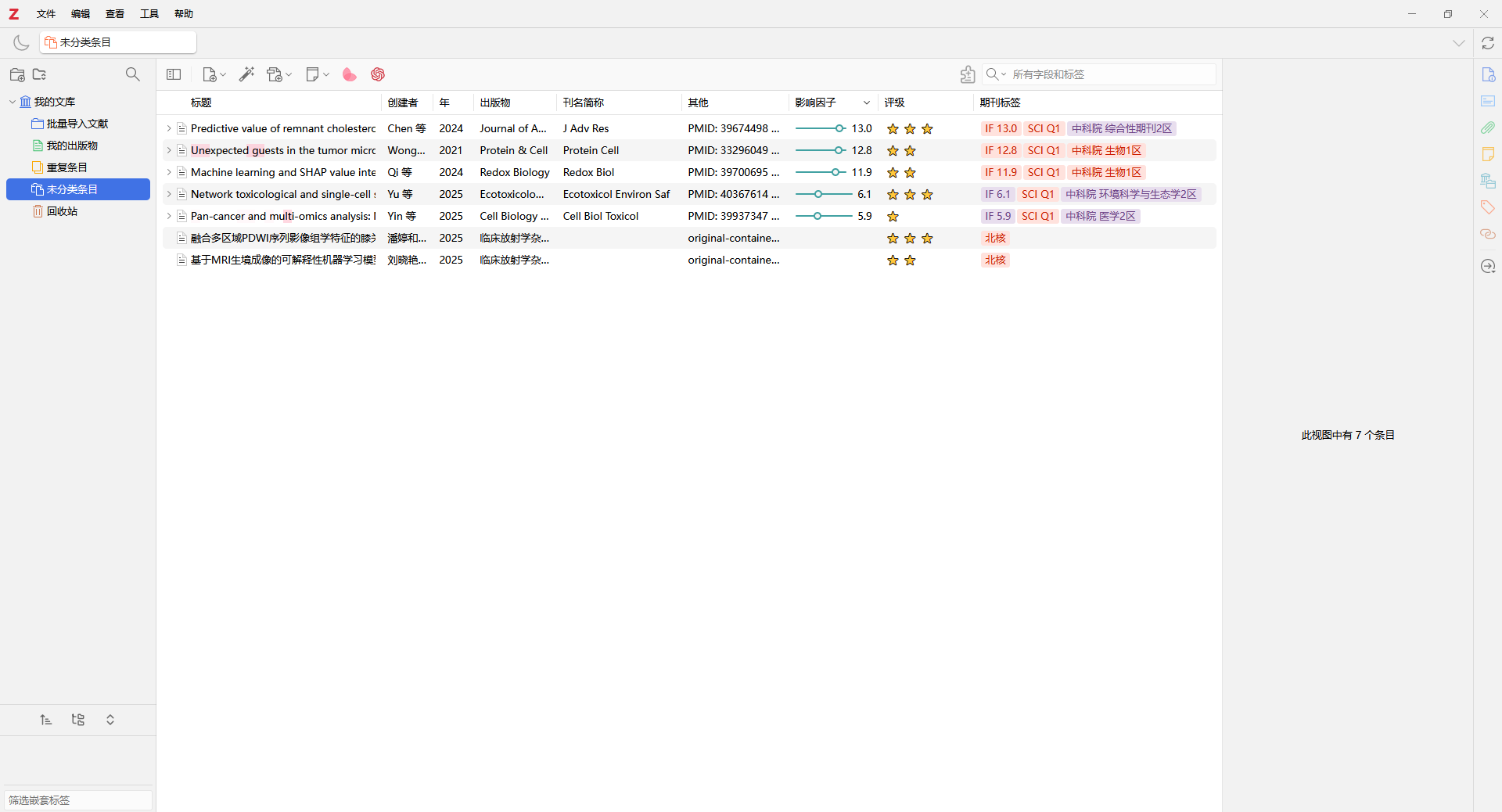Open the new item dropdown in toolbar
The image size is (1502, 812).
click(x=214, y=74)
